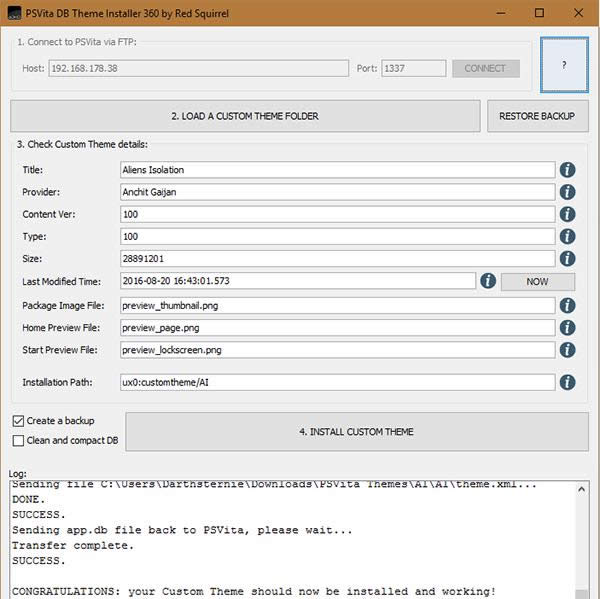The width and height of the screenshot is (600, 599).
Task: Click the log area vertical scrollbar
Action: coord(582,540)
